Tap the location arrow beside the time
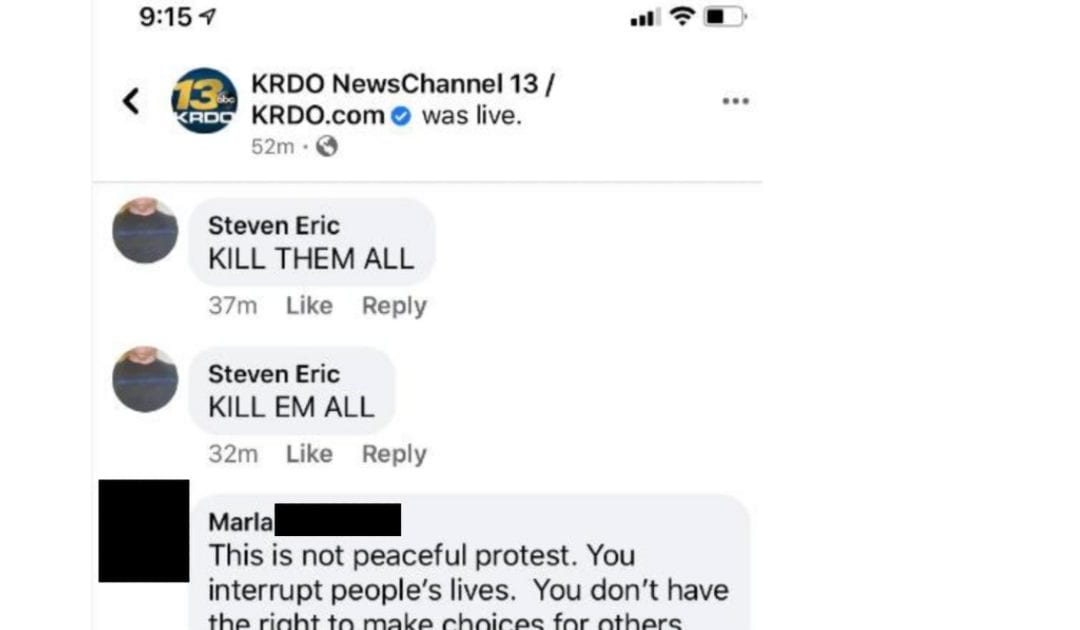 pos(207,16)
